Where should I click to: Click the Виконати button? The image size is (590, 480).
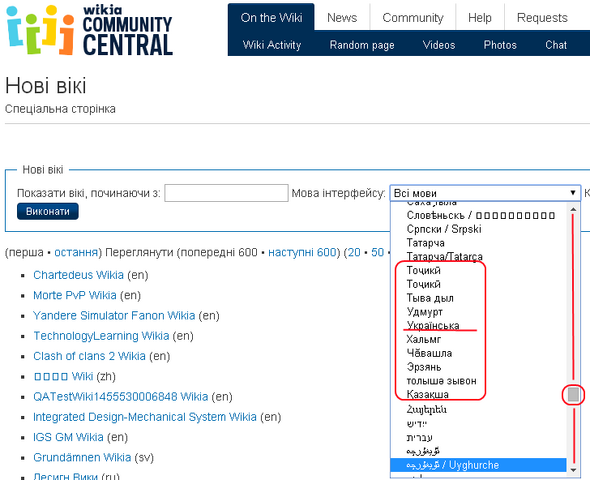coord(48,211)
